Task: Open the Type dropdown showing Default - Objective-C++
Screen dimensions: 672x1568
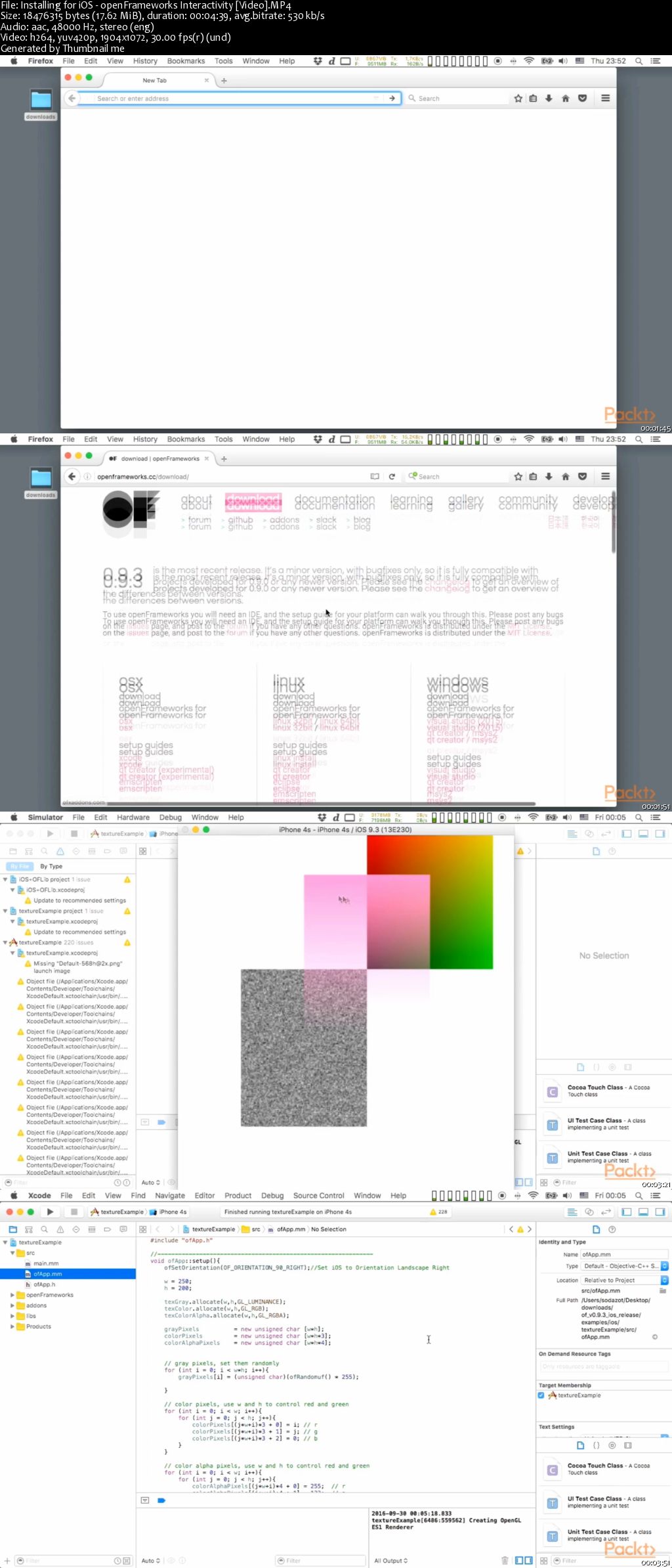Action: click(x=624, y=1266)
